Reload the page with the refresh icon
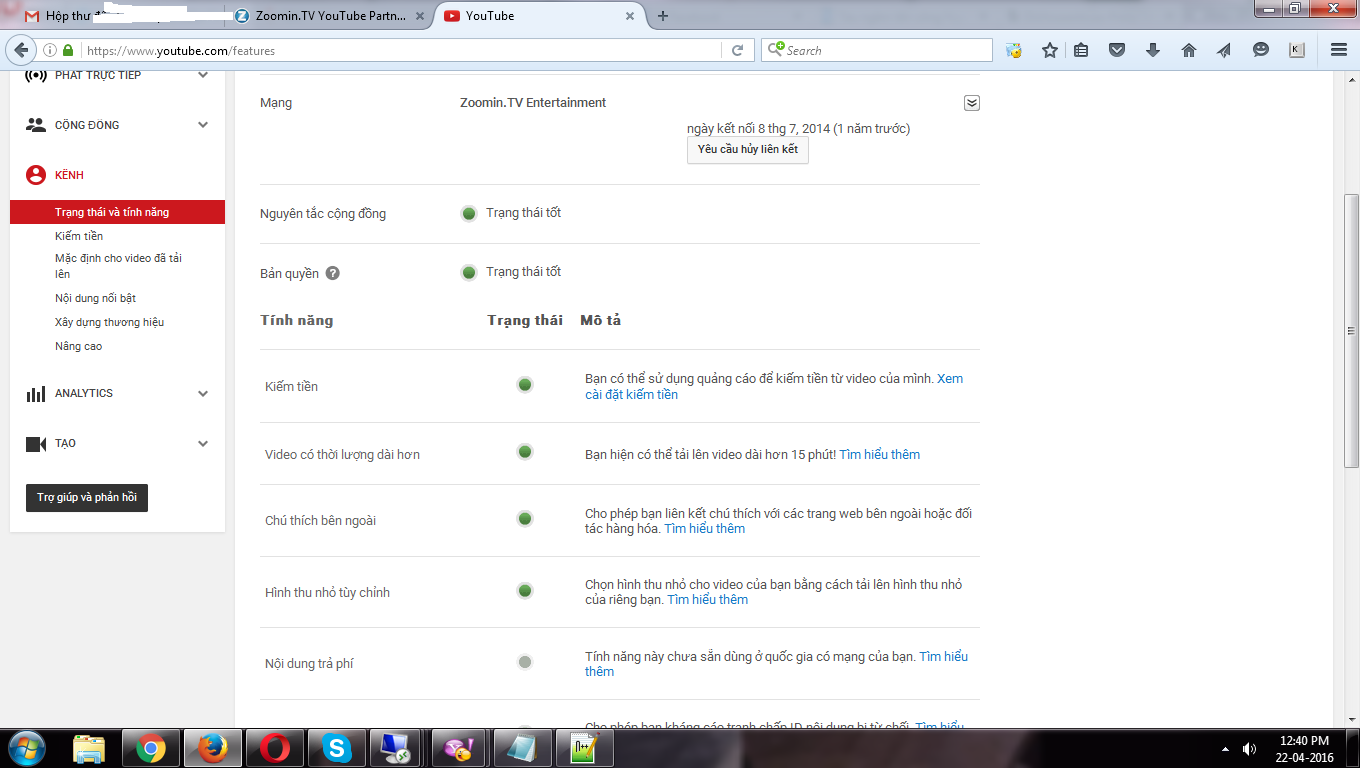 [x=737, y=50]
